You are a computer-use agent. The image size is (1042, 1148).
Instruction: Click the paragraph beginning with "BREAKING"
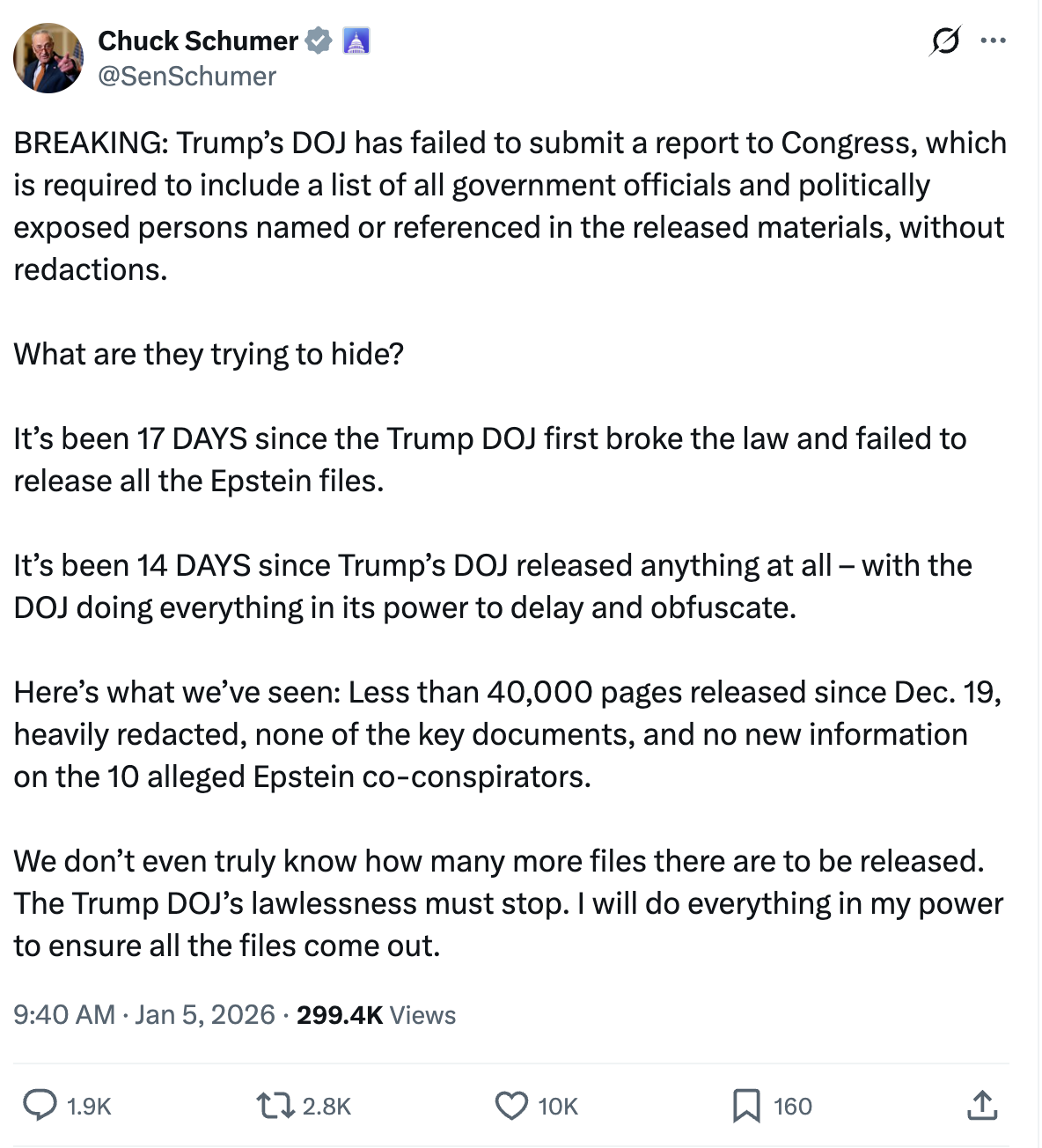509,206
